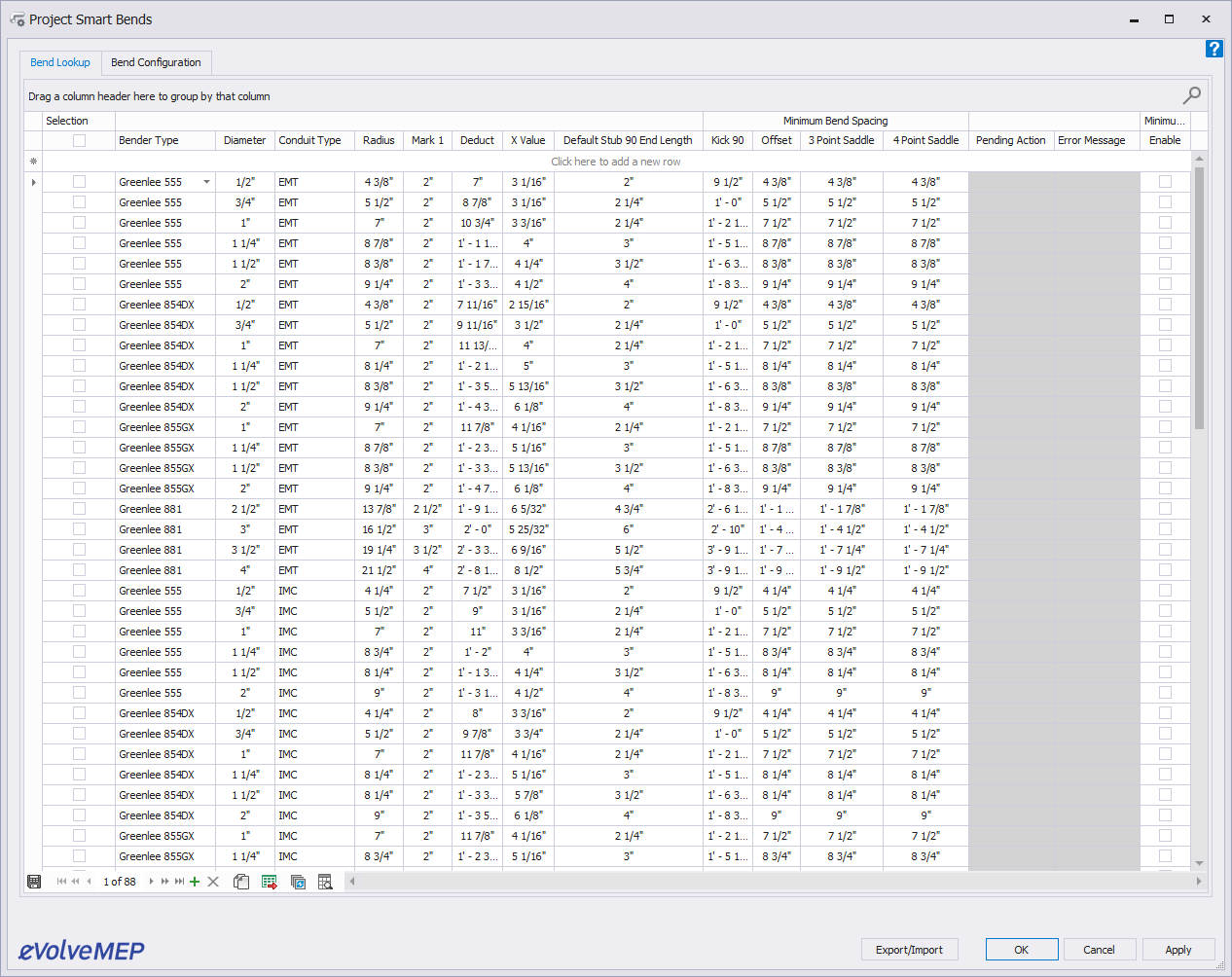Check Selection box for Greenlee 555 1/2" IMC
Viewport: 1232px width, 977px height.
coord(79,591)
